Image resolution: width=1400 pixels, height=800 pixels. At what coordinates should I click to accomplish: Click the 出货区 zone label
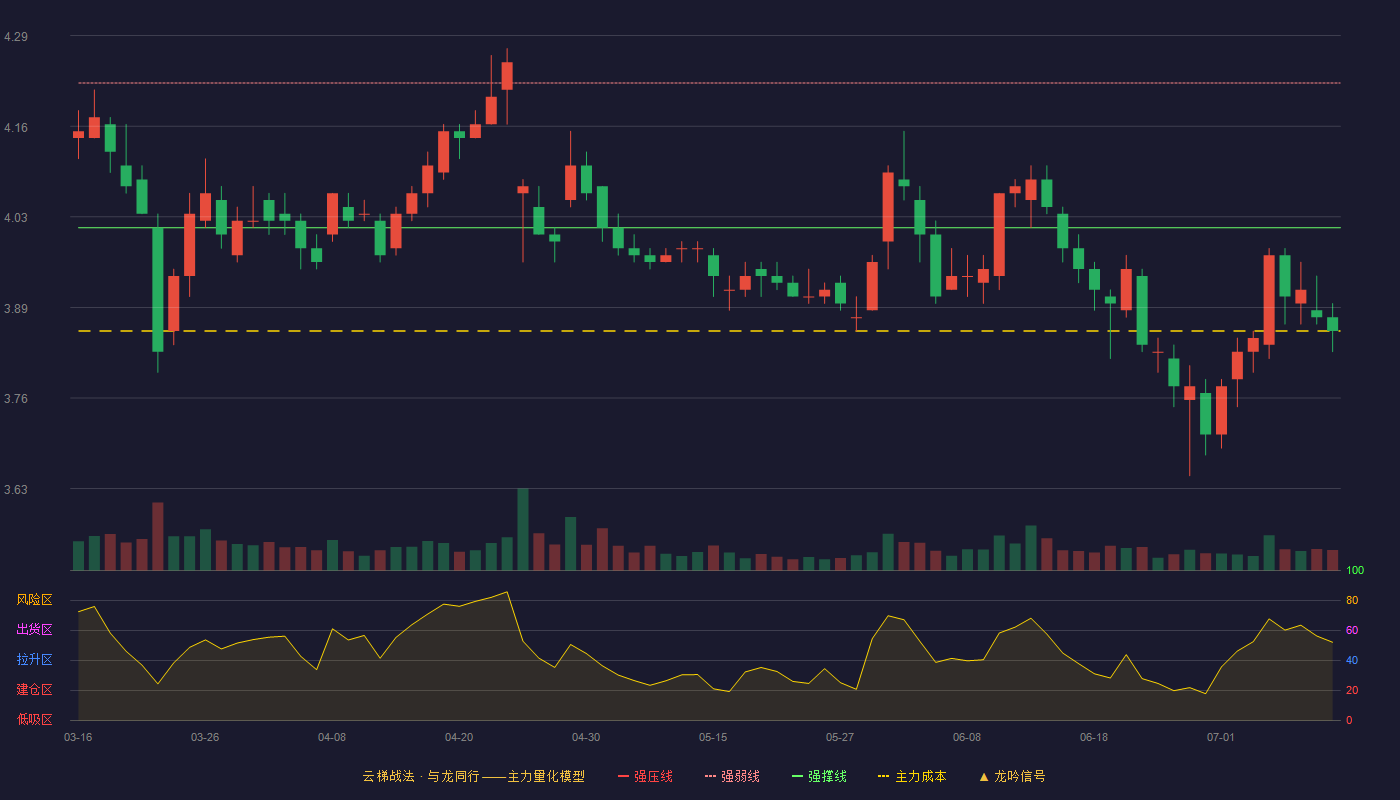pyautogui.click(x=34, y=630)
